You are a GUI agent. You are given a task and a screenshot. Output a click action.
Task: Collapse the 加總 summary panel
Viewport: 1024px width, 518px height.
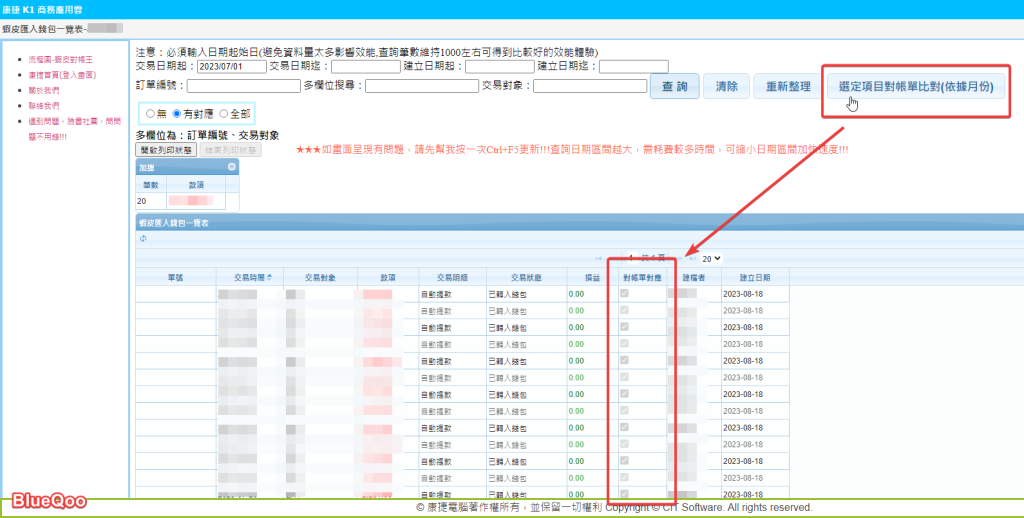pos(231,167)
